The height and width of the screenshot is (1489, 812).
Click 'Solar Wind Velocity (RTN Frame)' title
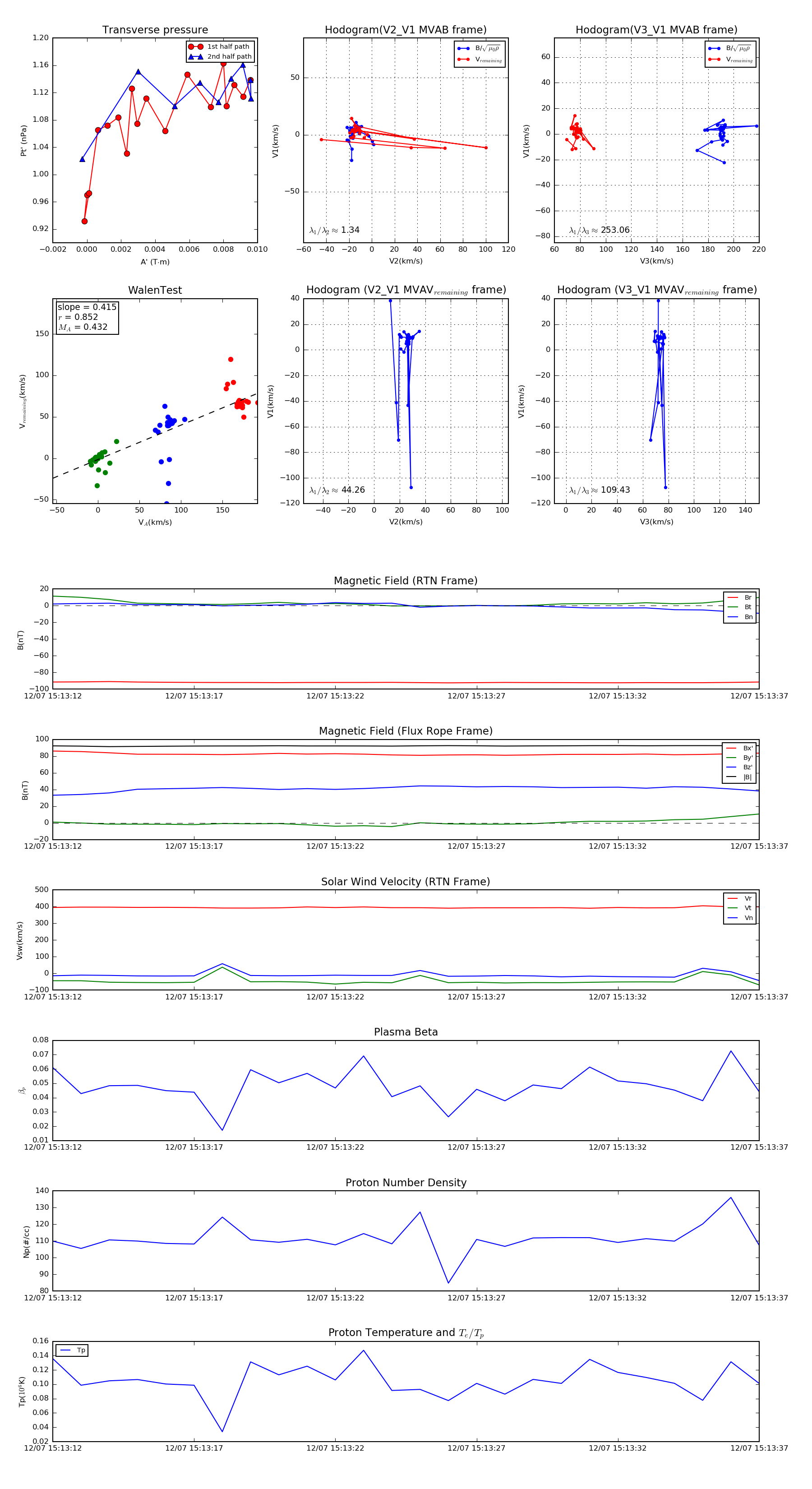[406, 882]
